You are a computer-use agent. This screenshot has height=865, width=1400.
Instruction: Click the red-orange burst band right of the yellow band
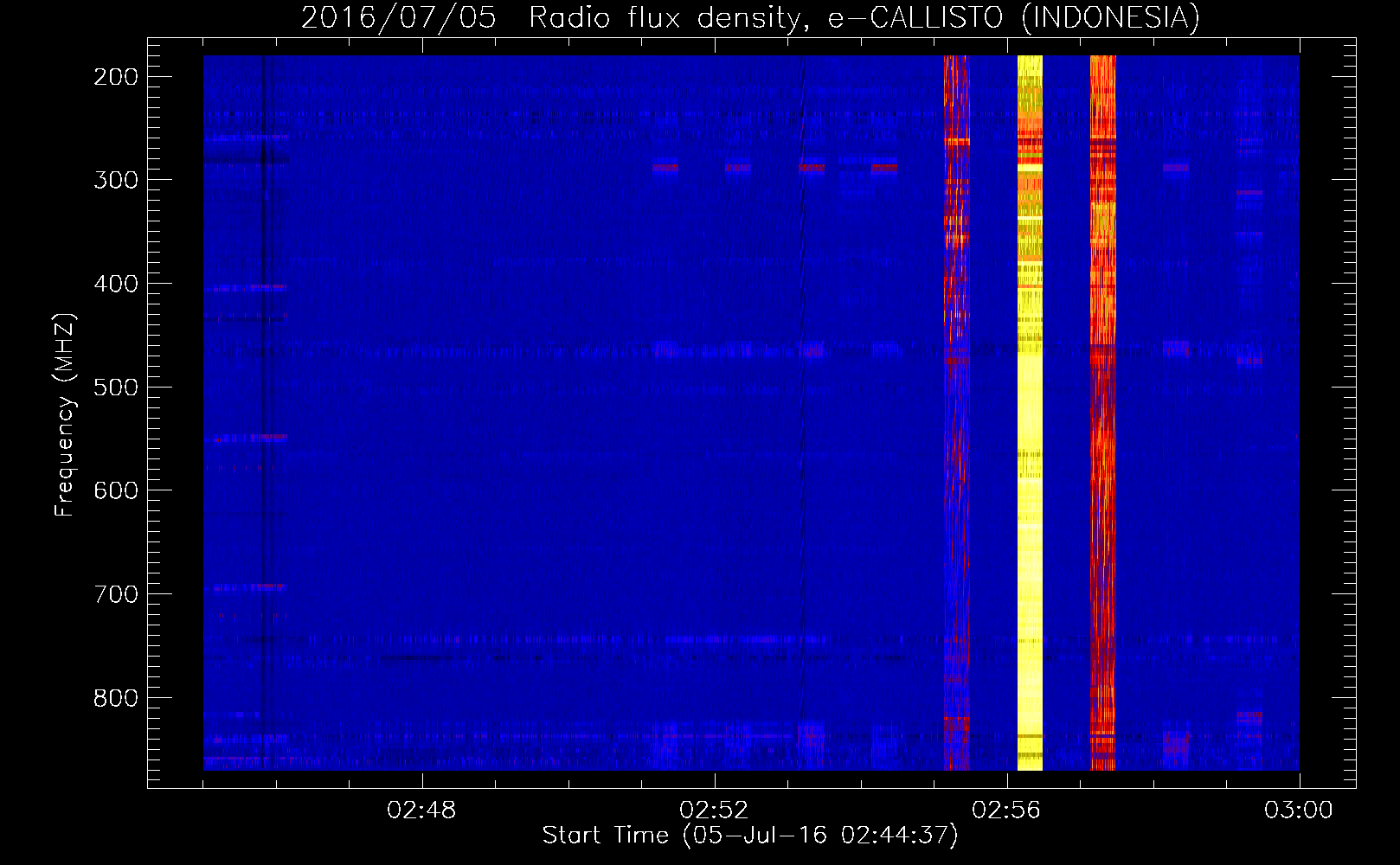point(1103,413)
